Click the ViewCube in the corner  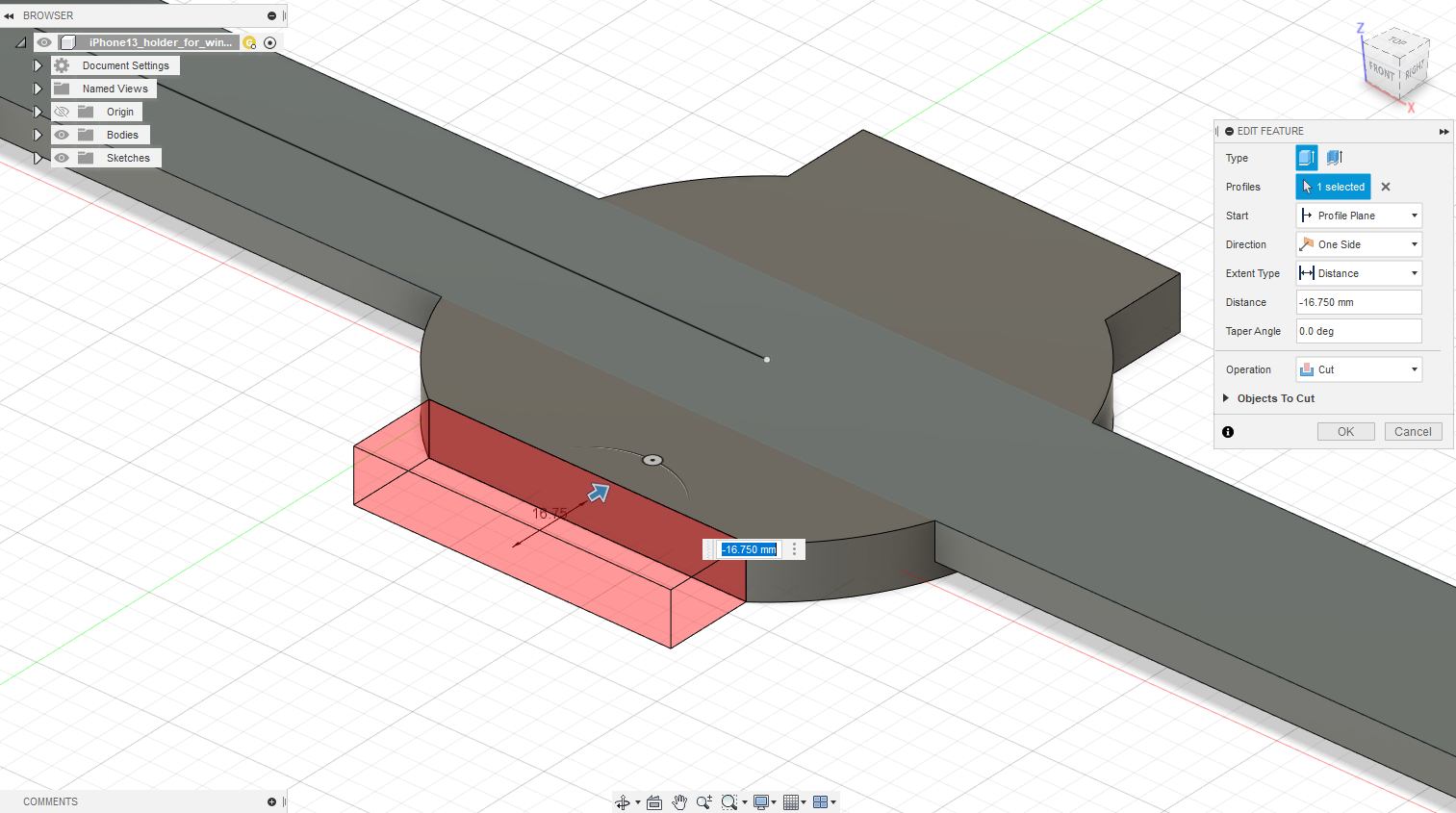1397,64
